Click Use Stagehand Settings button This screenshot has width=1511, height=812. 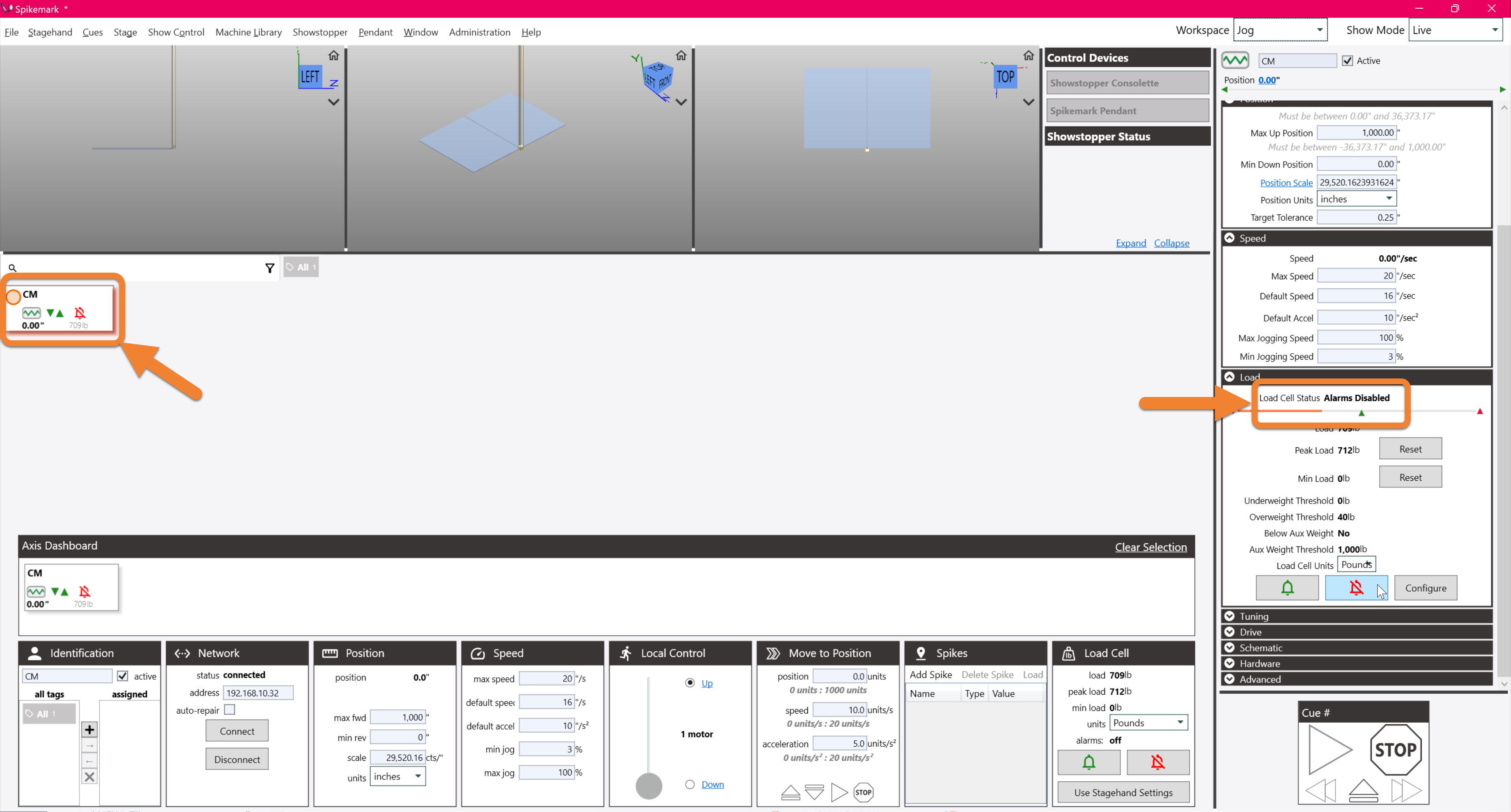tap(1123, 792)
